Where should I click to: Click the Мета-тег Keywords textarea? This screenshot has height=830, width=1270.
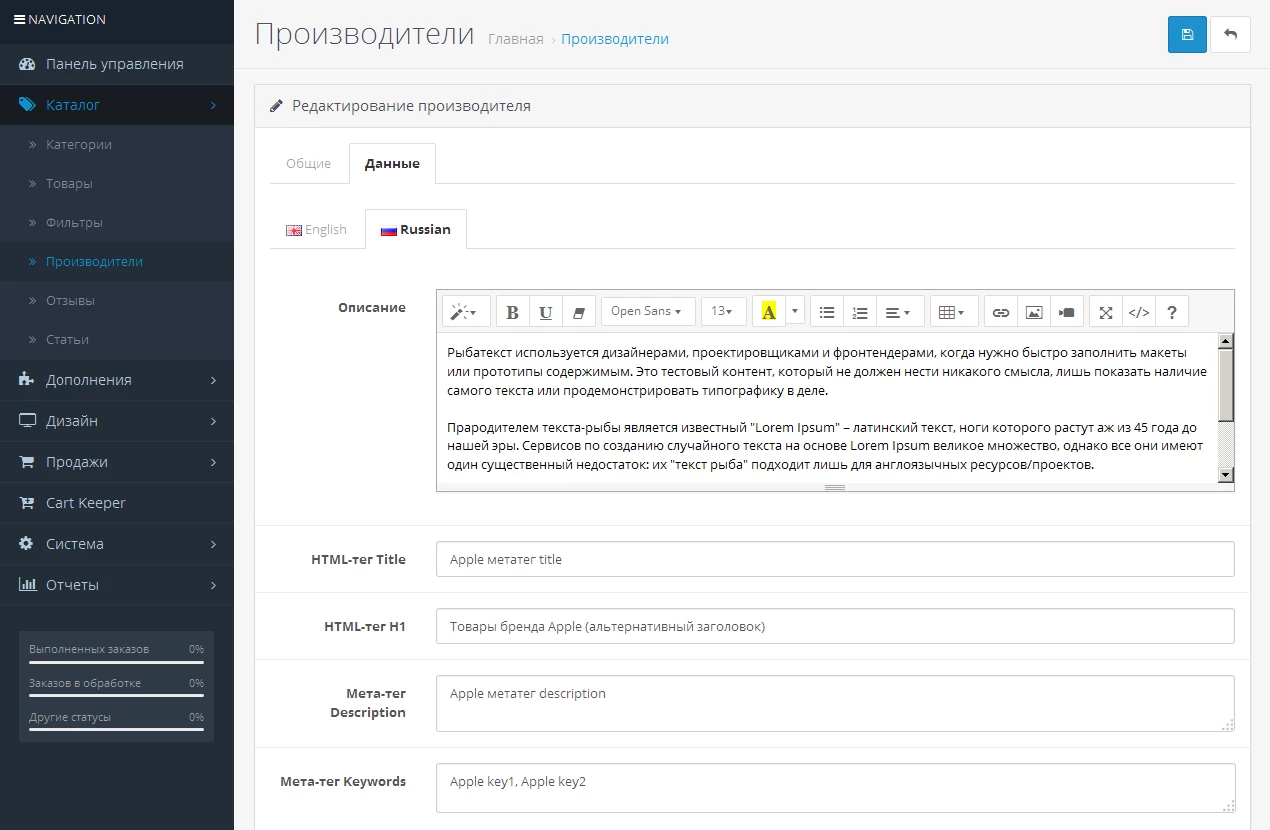pyautogui.click(x=835, y=788)
